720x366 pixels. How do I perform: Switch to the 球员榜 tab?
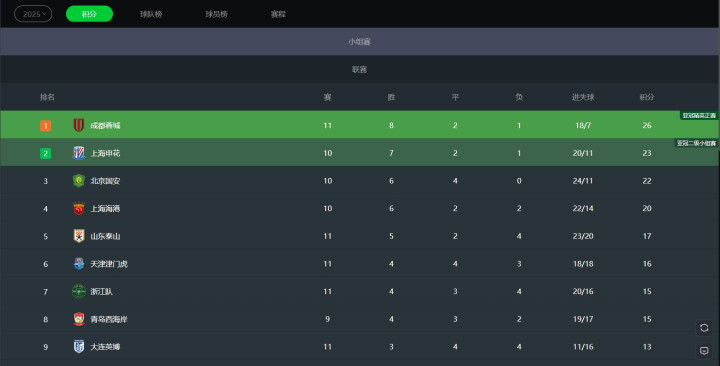coord(216,14)
